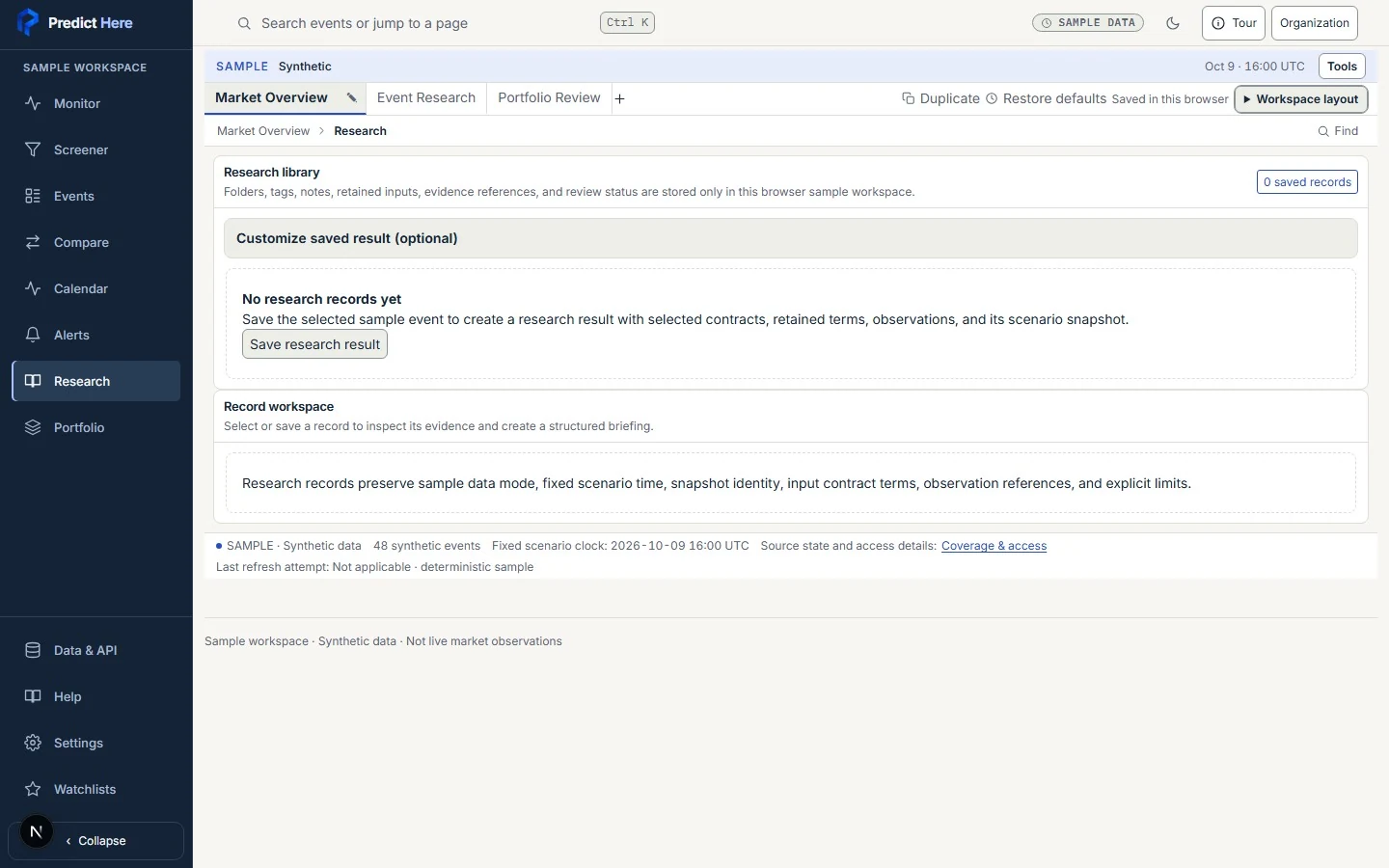Click Restore defaults

pos(1046,98)
